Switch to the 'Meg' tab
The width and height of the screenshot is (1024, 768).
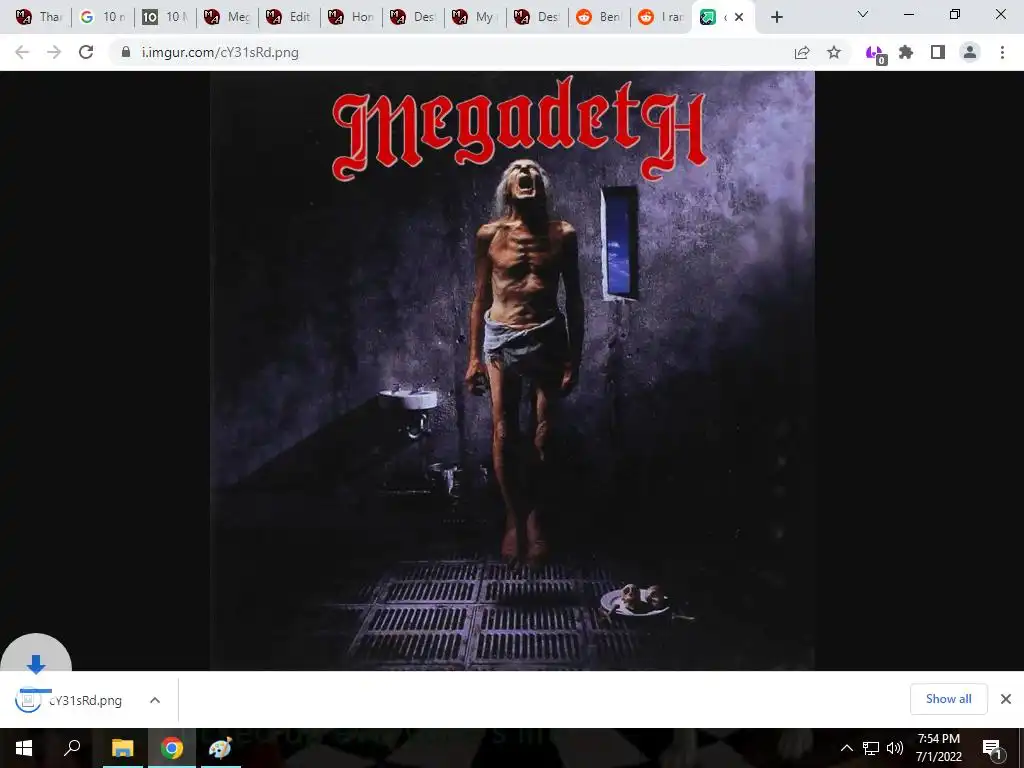[226, 17]
